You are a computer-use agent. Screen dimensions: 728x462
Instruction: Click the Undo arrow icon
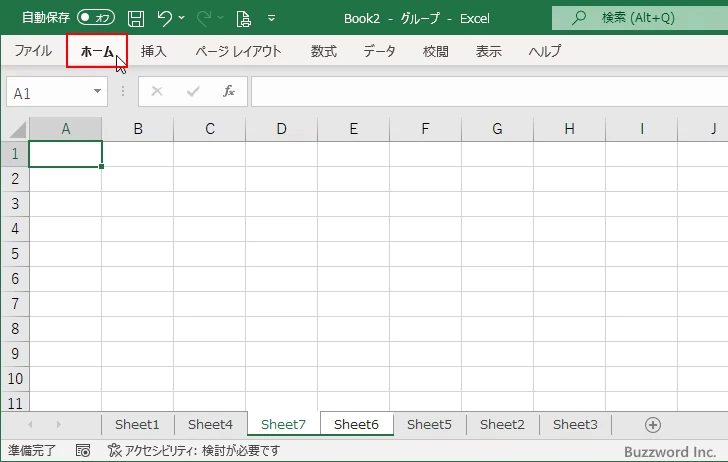pos(164,18)
